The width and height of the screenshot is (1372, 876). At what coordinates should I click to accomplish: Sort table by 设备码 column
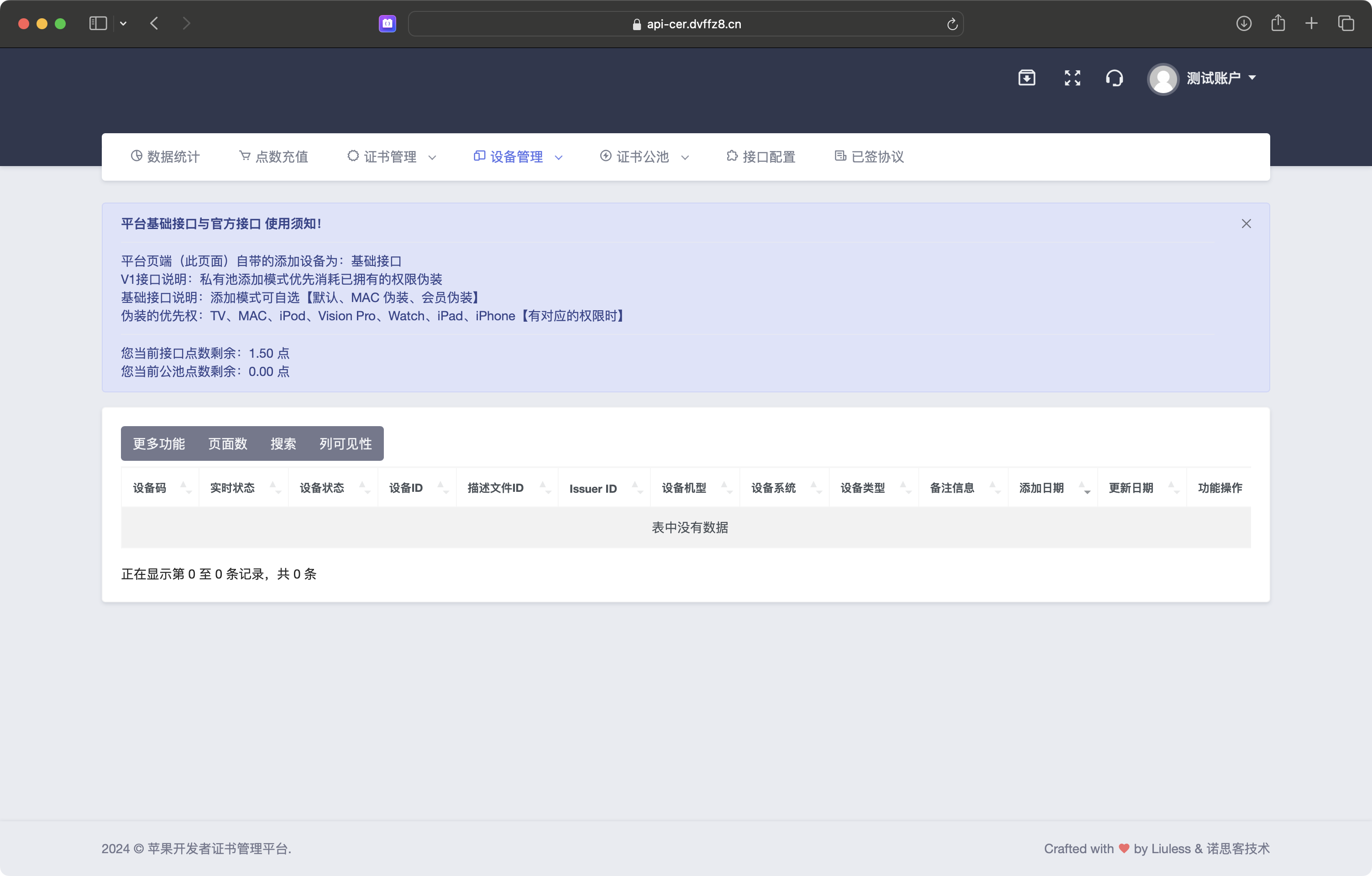click(x=160, y=488)
